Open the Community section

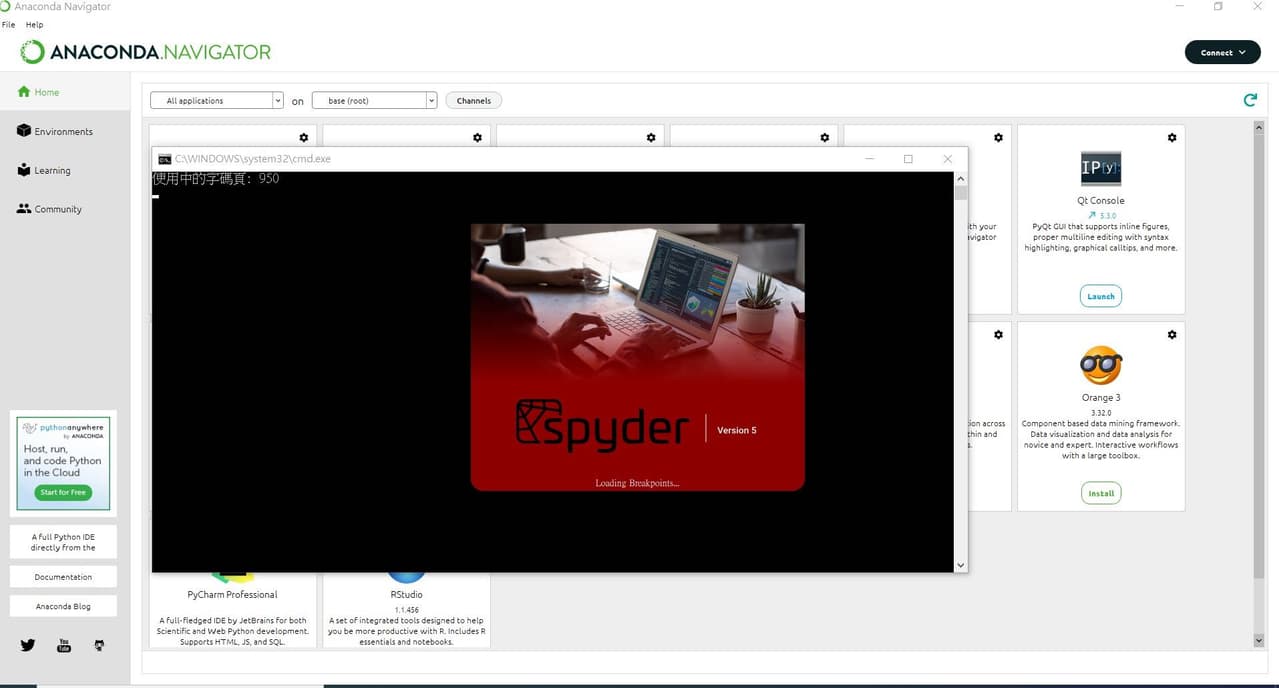point(65,209)
